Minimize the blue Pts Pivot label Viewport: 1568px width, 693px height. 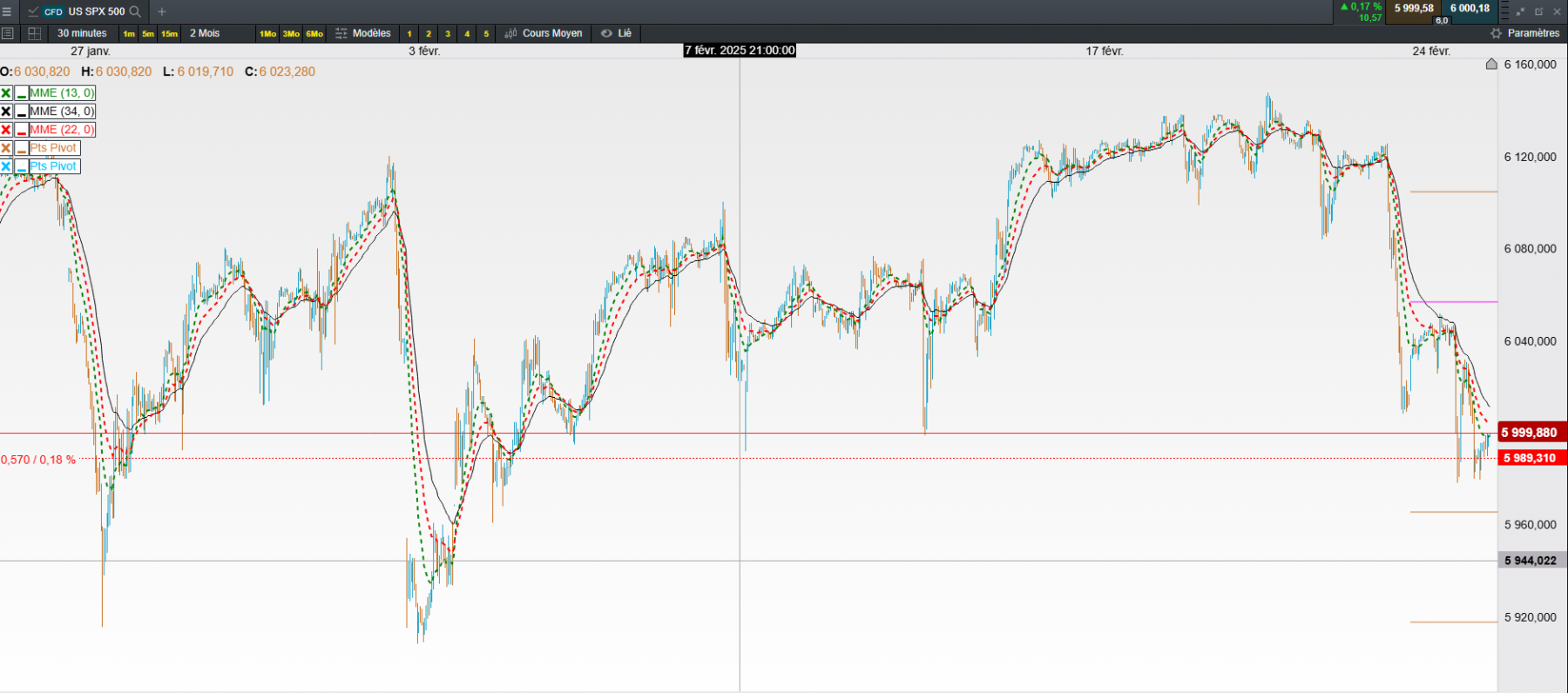22,166
